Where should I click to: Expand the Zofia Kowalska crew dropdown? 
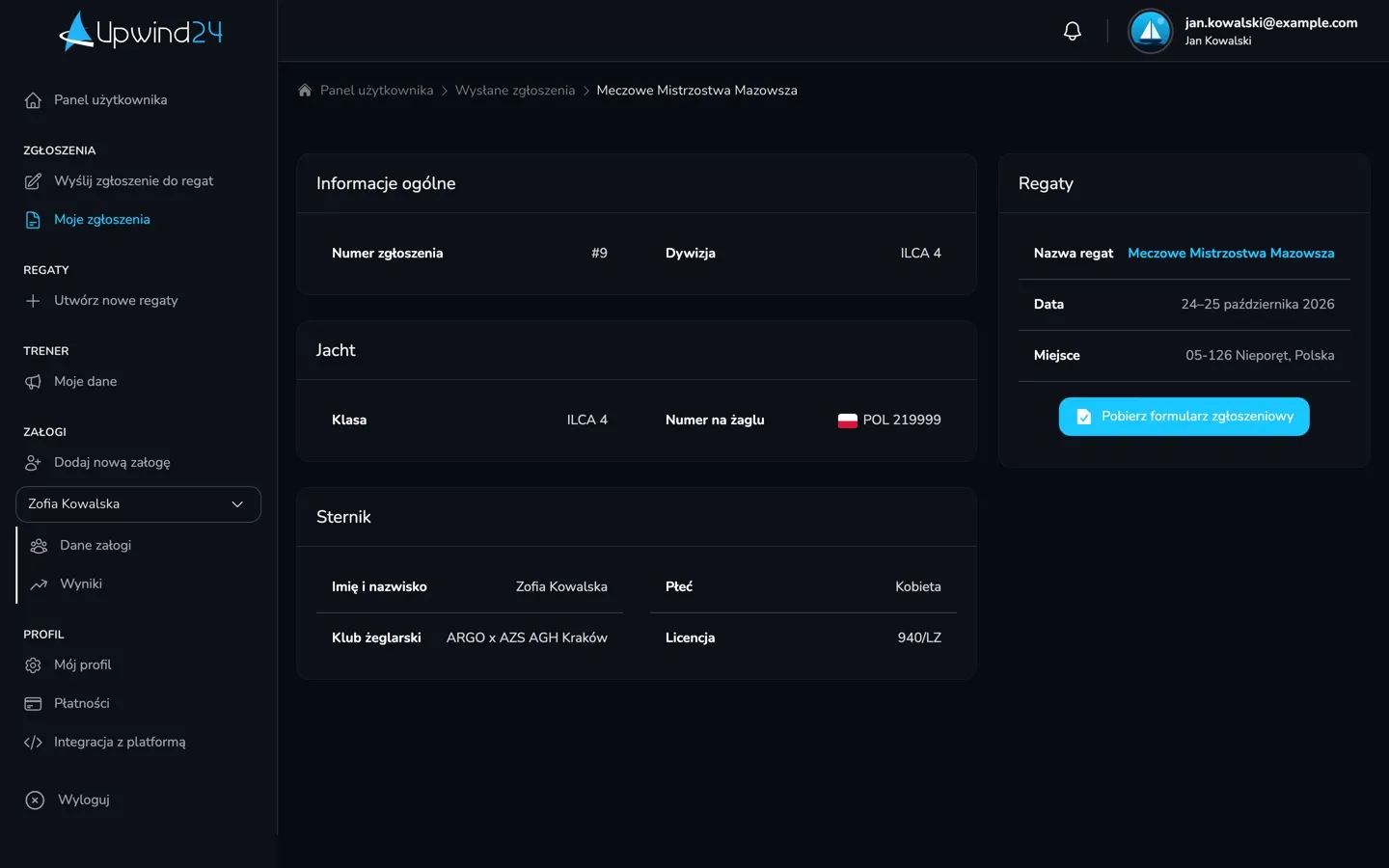[138, 504]
